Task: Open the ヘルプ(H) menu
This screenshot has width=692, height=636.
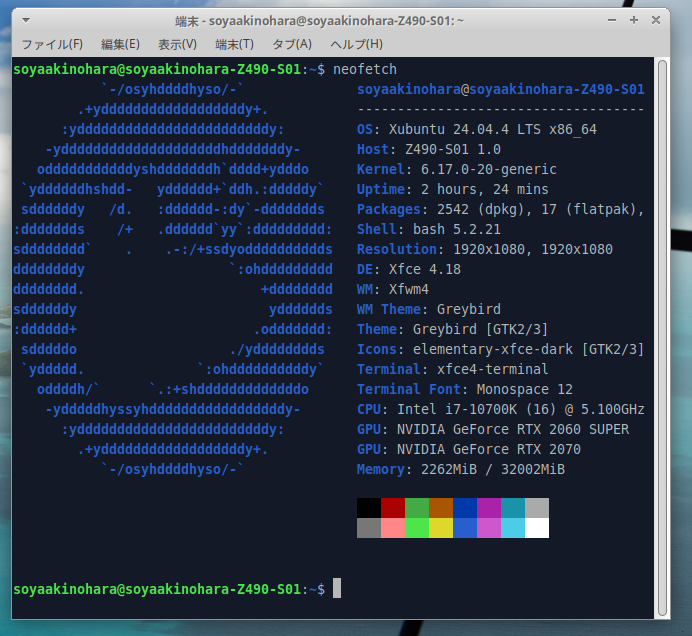Action: 356,44
